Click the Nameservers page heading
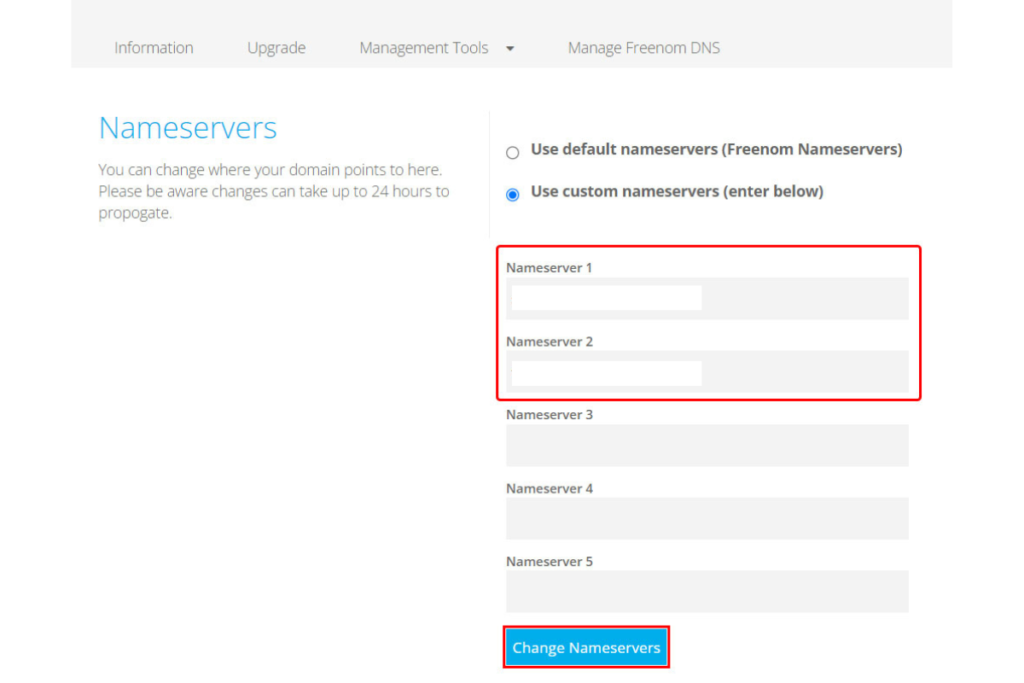The height and width of the screenshot is (683, 1024). (x=188, y=128)
